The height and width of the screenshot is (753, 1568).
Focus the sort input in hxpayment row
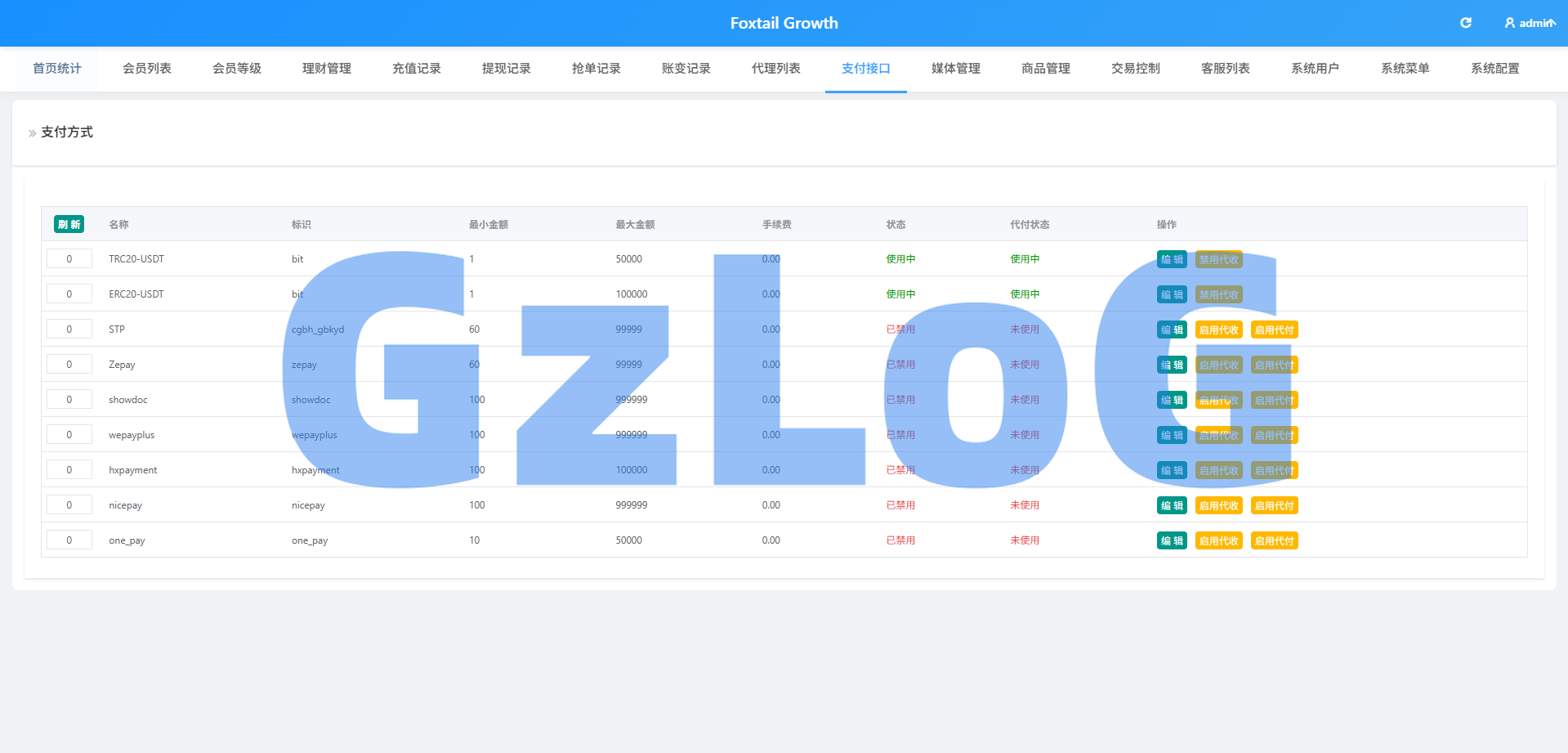coord(69,470)
